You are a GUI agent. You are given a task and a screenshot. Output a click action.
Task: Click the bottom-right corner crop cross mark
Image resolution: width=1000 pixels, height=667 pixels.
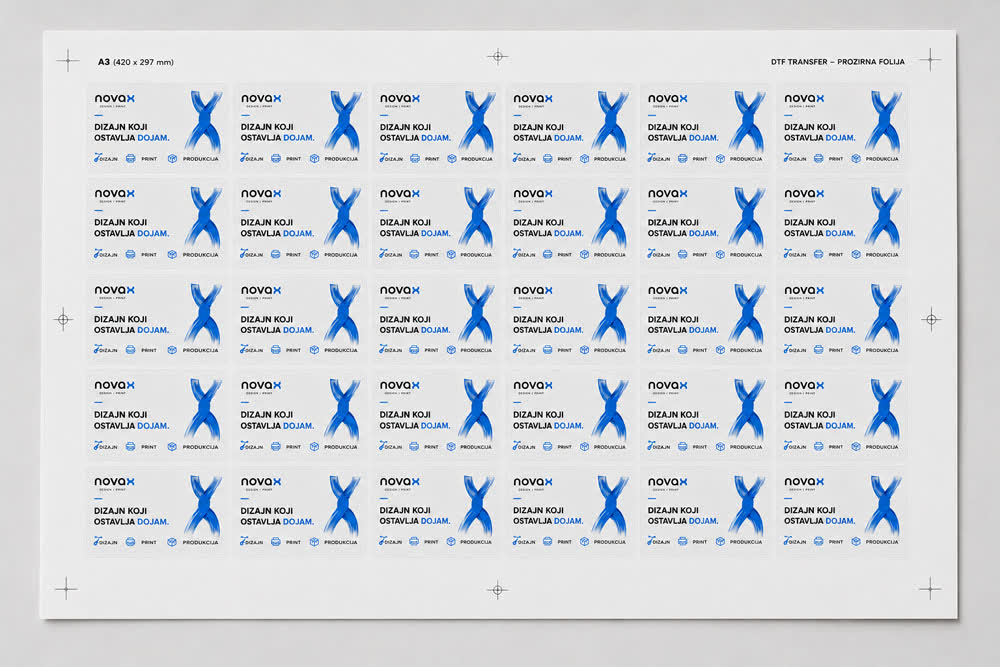pos(930,589)
